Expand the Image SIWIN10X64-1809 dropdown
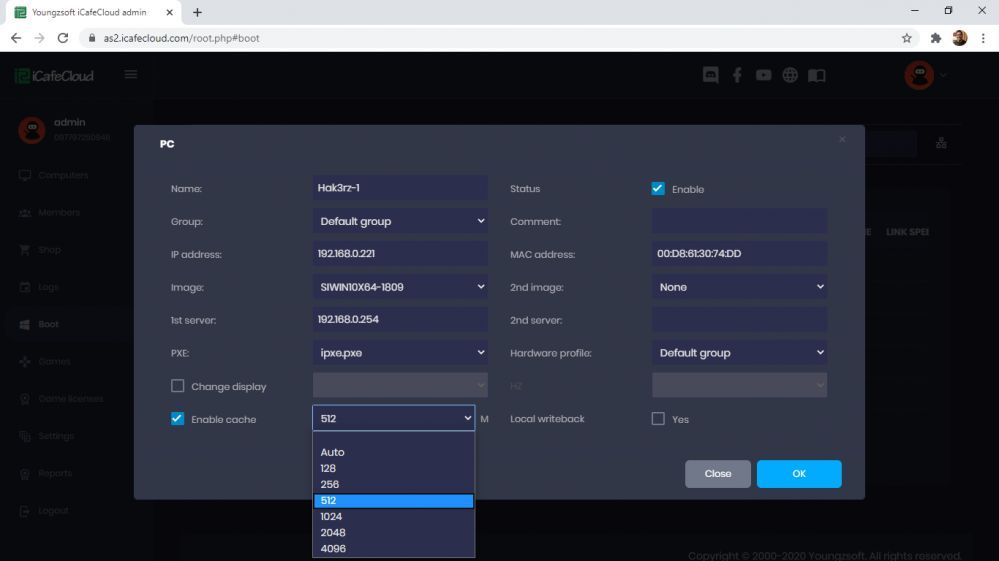This screenshot has width=999, height=561. click(x=400, y=287)
